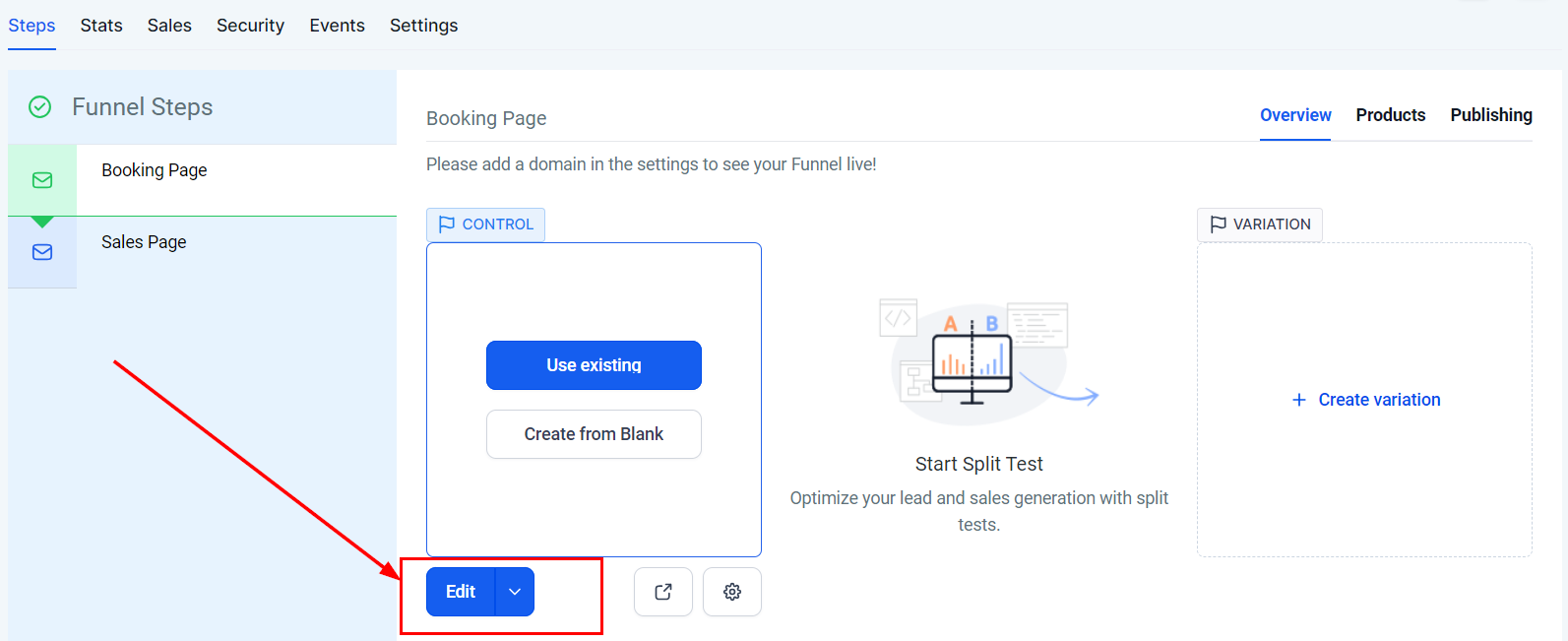Image resolution: width=1568 pixels, height=641 pixels.
Task: Open the page settings gear icon
Action: [x=732, y=592]
